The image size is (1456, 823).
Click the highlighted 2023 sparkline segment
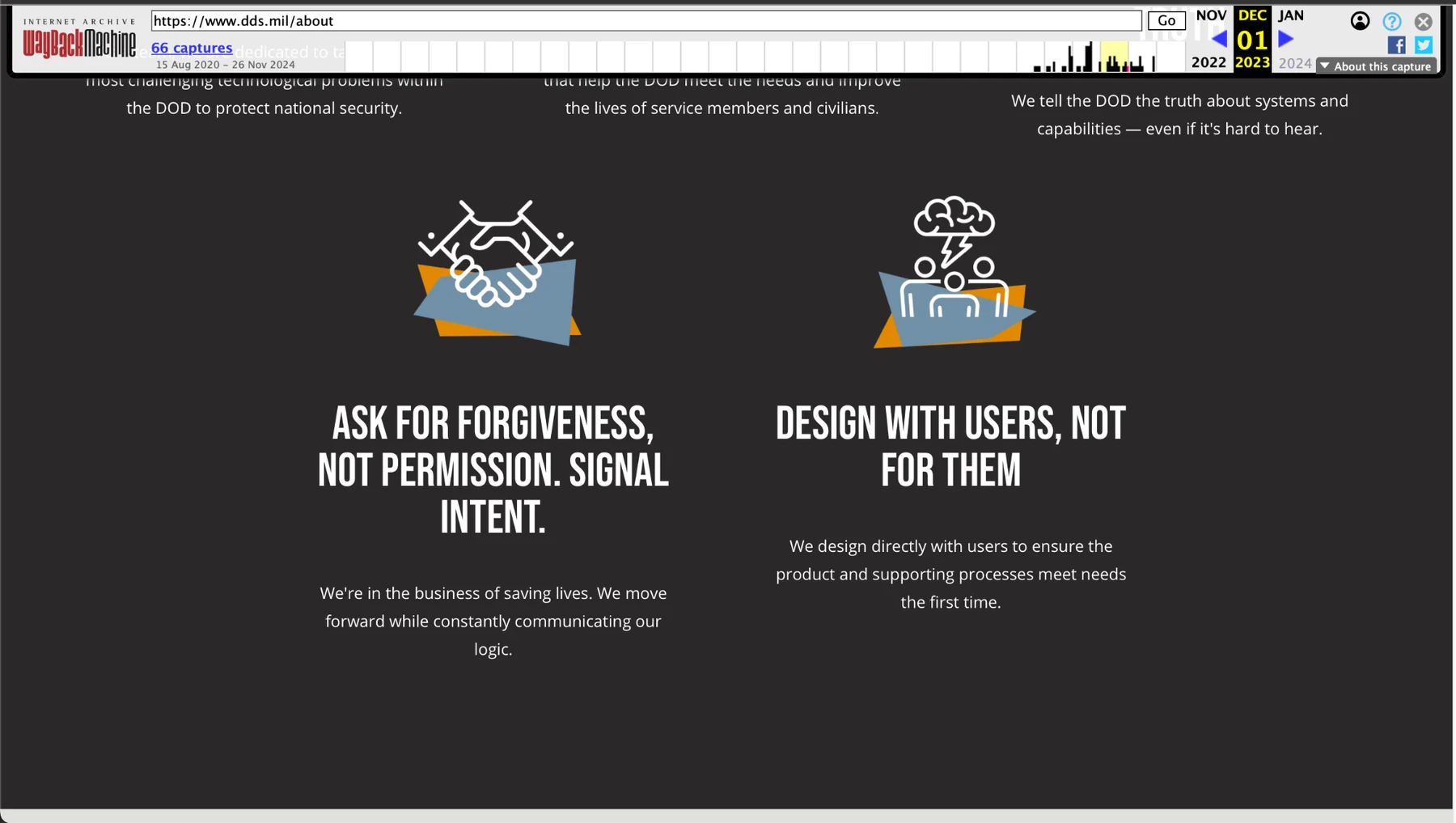1114,57
